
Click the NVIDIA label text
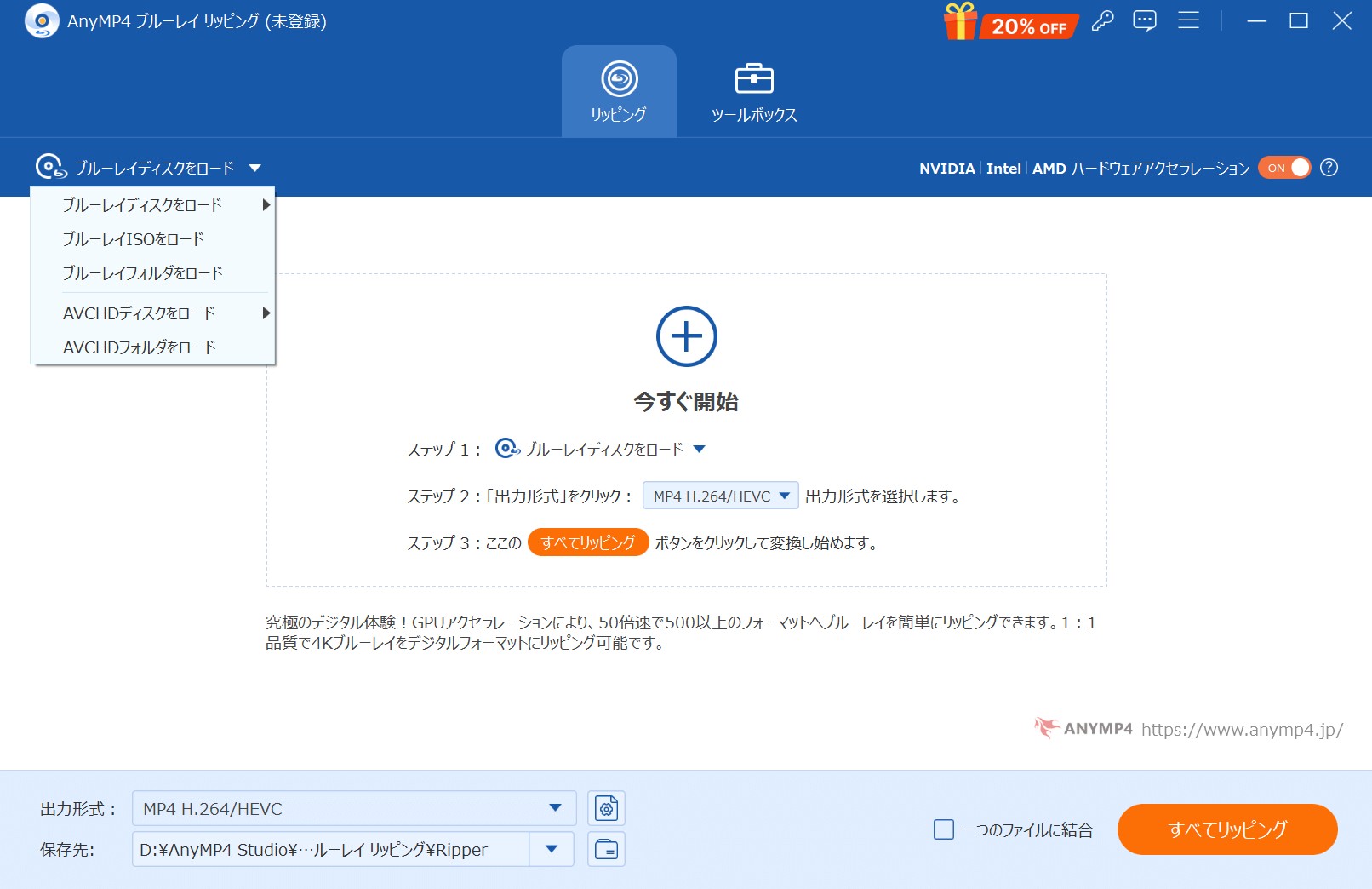pyautogui.click(x=946, y=169)
